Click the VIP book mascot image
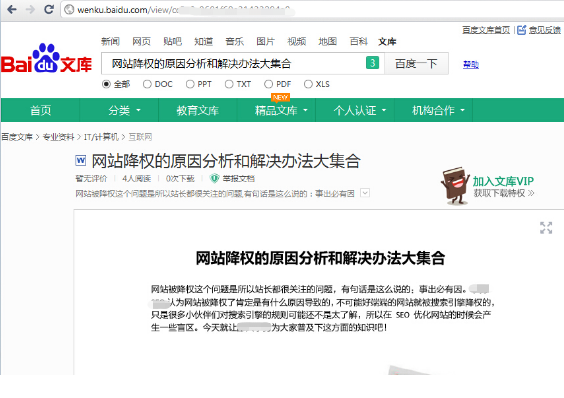 (455, 185)
